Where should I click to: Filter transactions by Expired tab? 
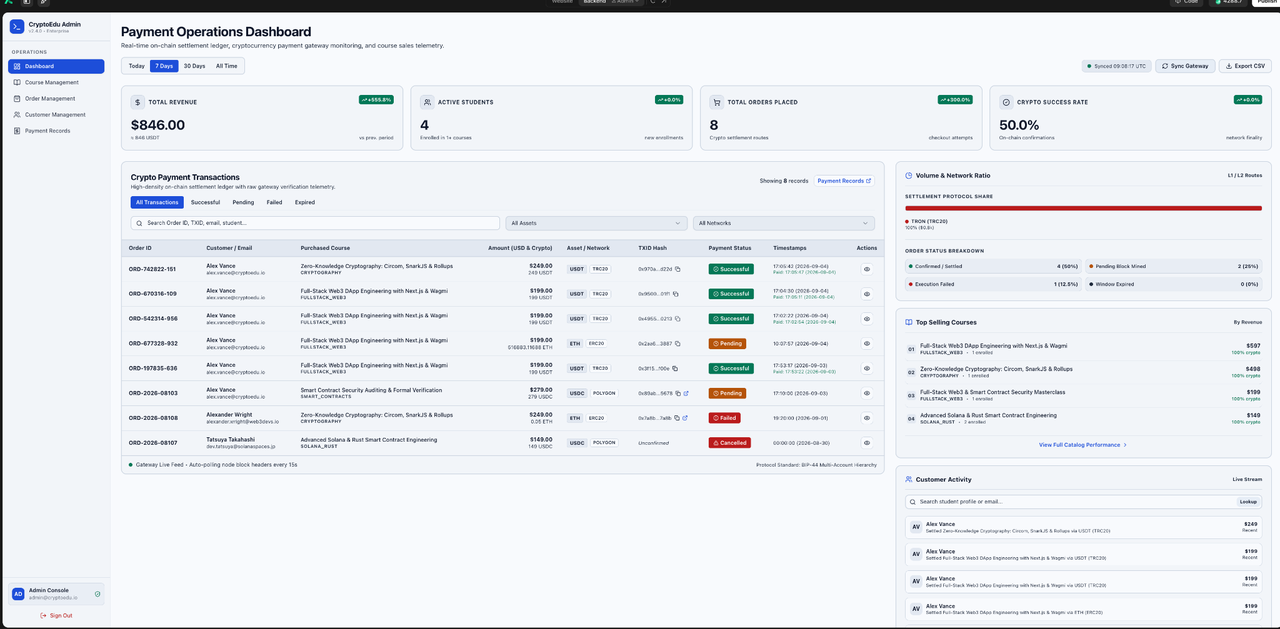click(305, 202)
